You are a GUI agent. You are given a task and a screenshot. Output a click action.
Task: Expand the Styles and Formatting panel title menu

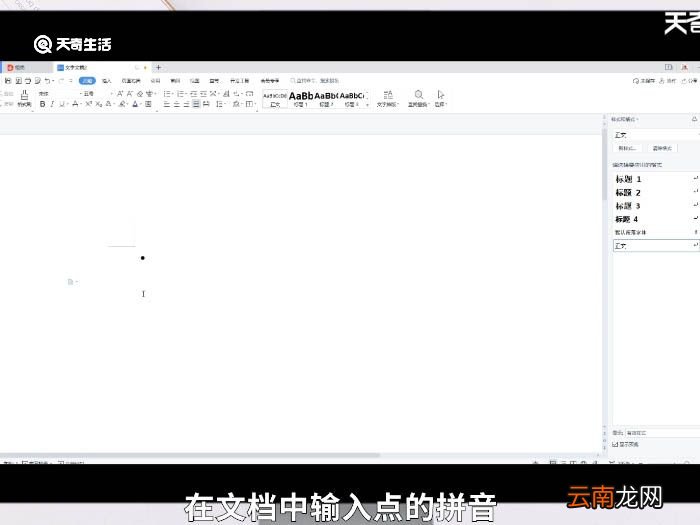(x=625, y=119)
